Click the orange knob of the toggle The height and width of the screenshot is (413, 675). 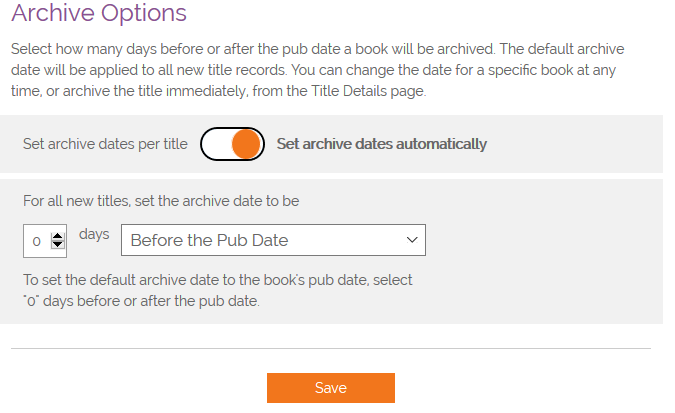pos(247,144)
